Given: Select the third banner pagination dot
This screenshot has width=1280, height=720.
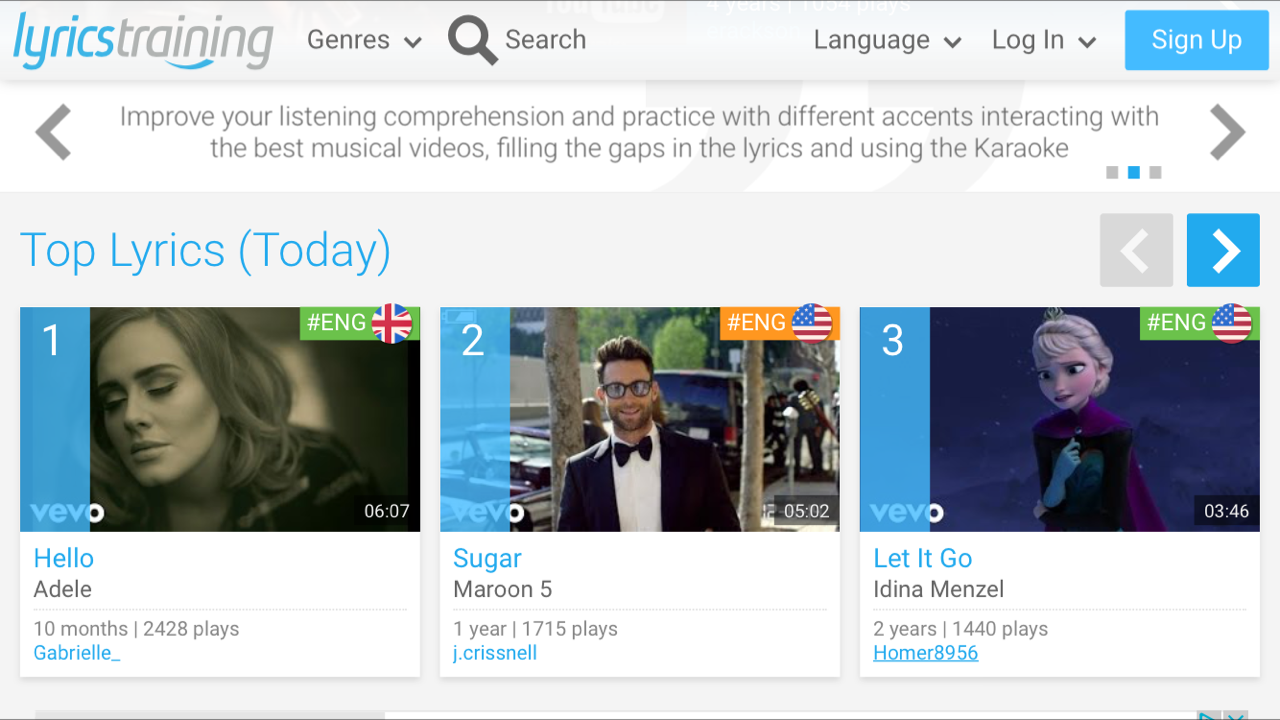Looking at the screenshot, I should (1155, 173).
